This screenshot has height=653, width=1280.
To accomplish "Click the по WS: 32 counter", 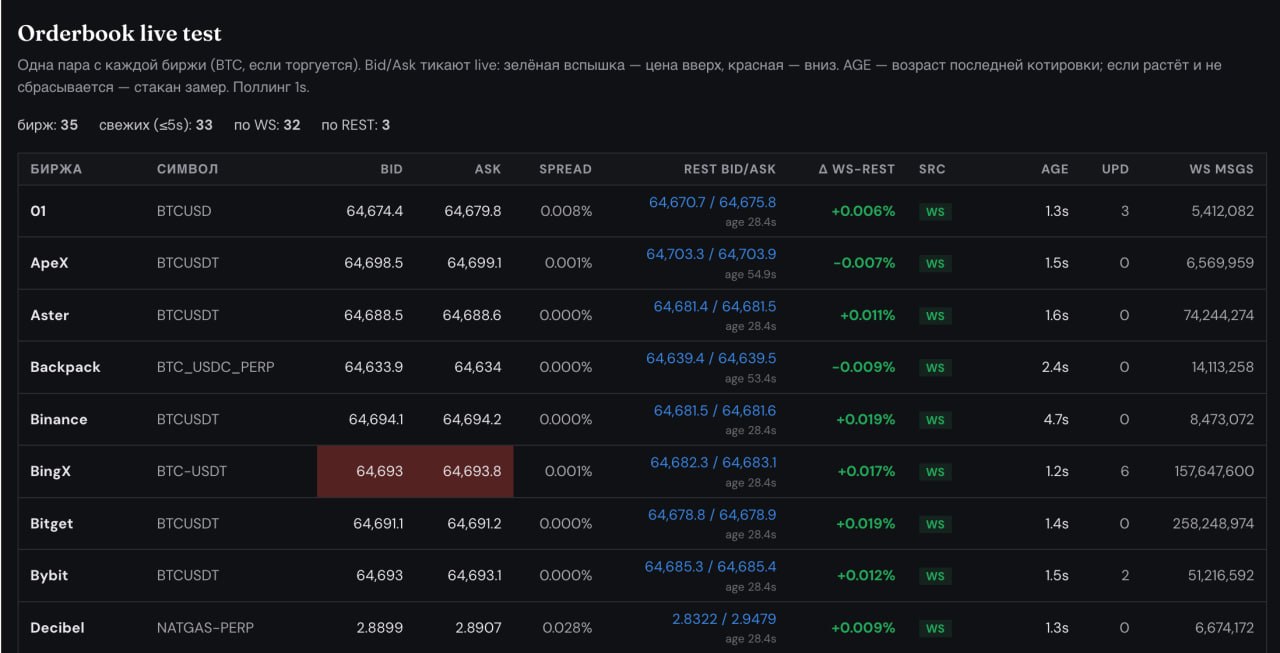I will point(267,125).
